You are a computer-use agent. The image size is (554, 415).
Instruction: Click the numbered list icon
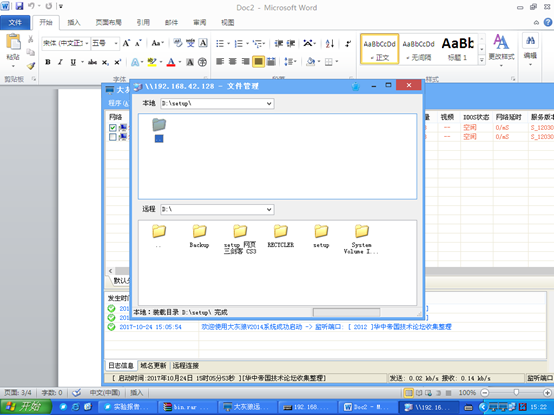pyautogui.click(x=239, y=43)
